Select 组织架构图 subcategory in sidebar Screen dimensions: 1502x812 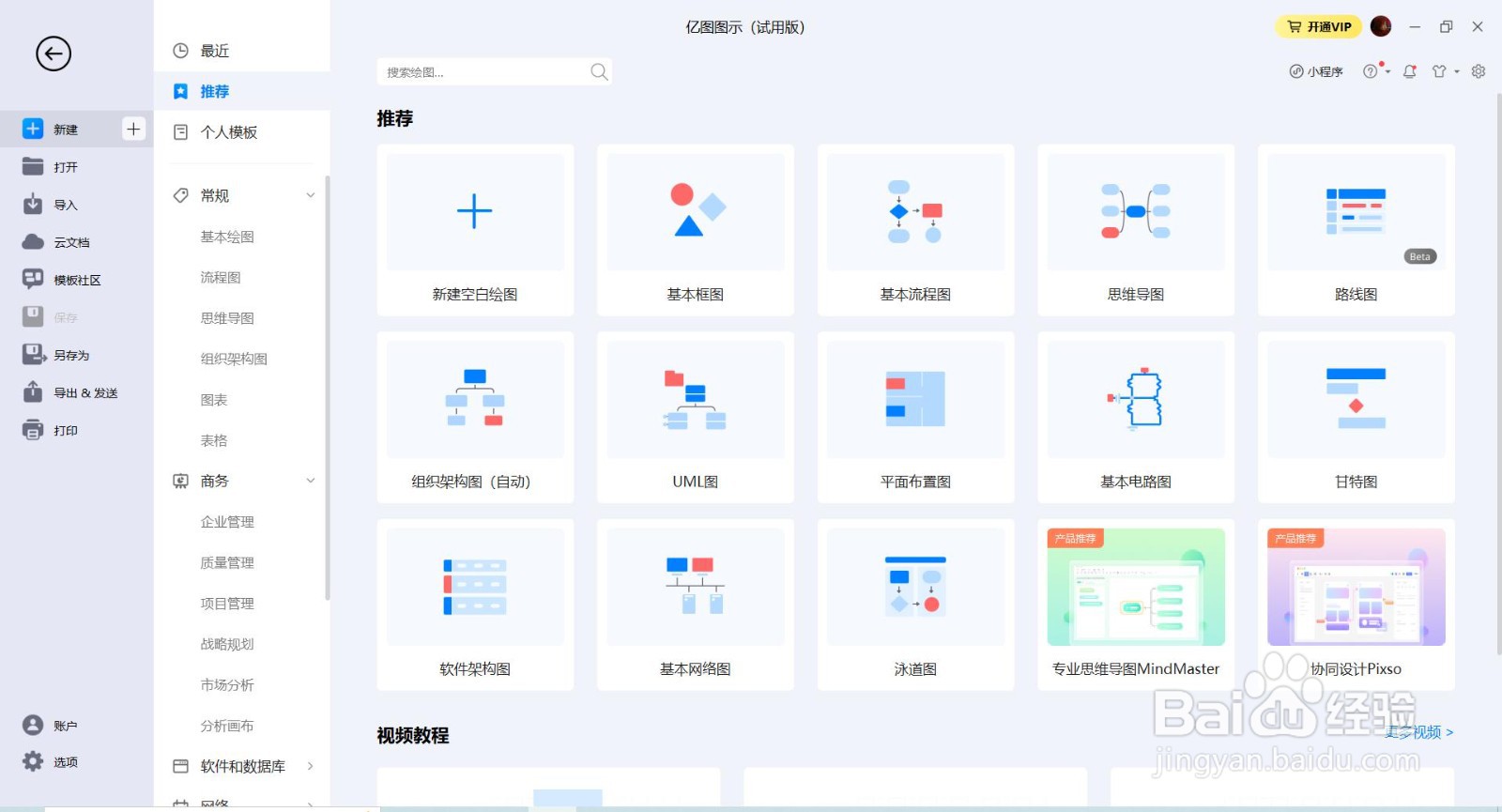pyautogui.click(x=234, y=359)
